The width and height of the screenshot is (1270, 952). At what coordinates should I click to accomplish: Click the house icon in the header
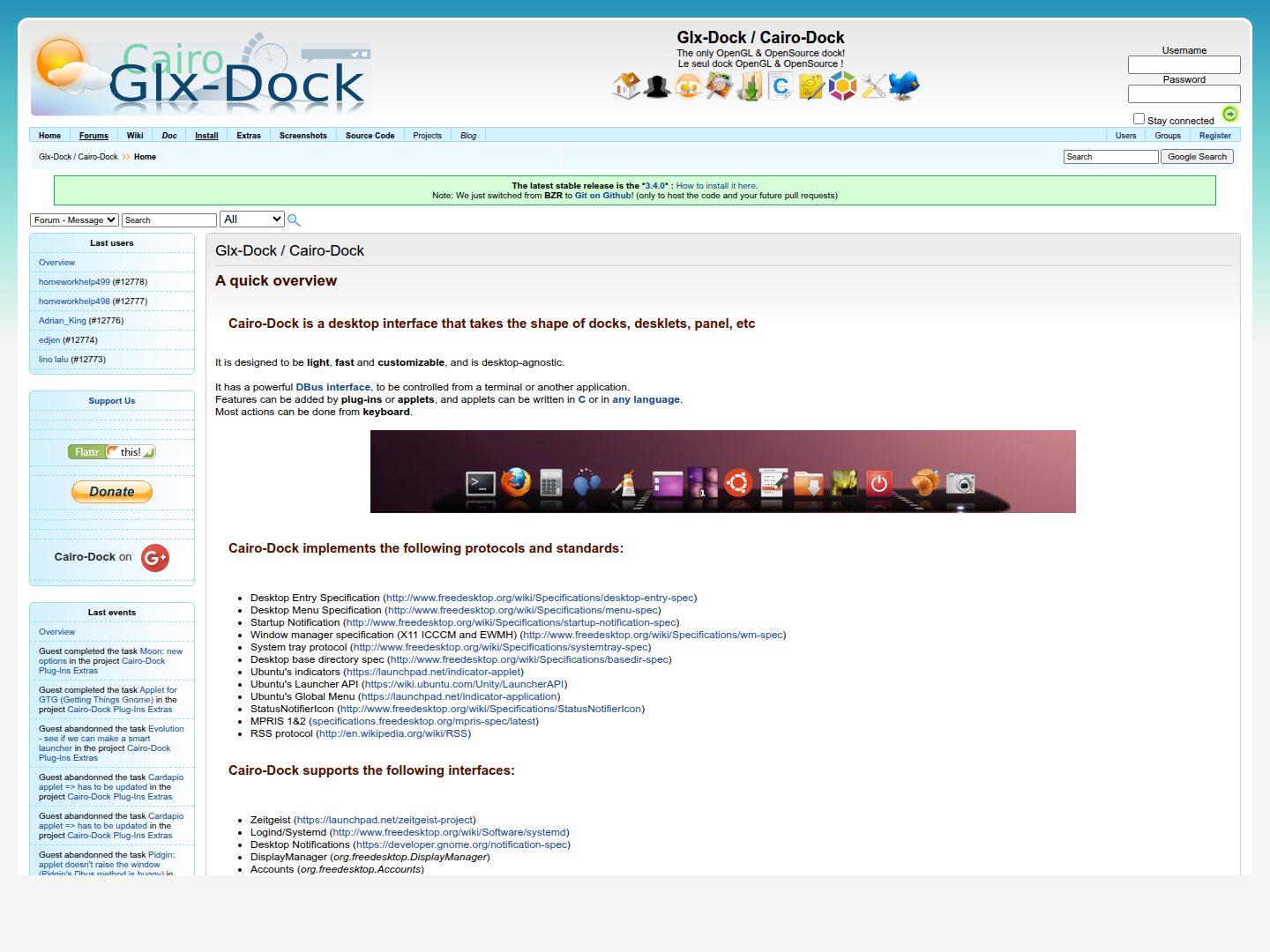pyautogui.click(x=627, y=86)
